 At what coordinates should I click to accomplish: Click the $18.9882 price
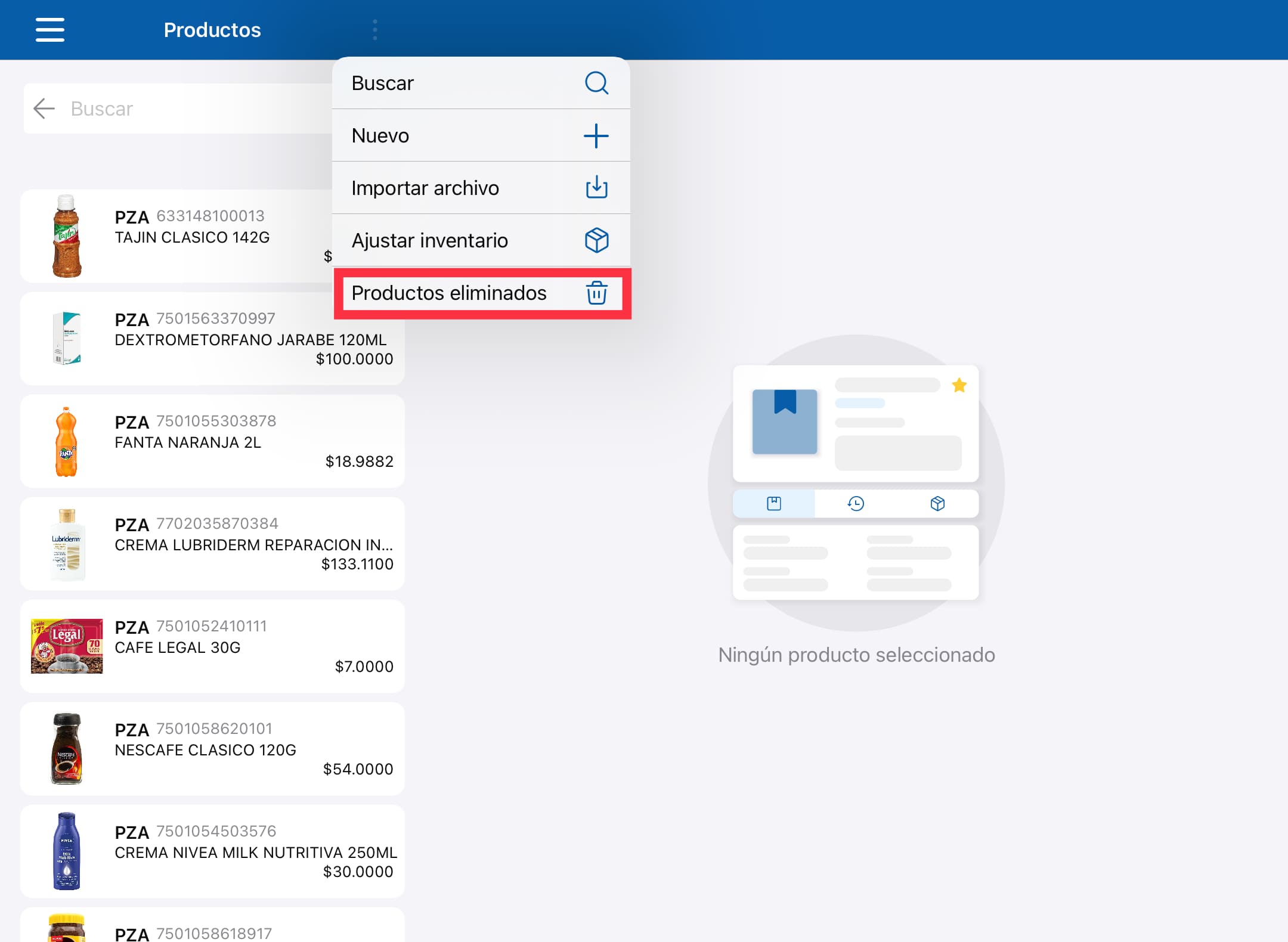click(360, 461)
